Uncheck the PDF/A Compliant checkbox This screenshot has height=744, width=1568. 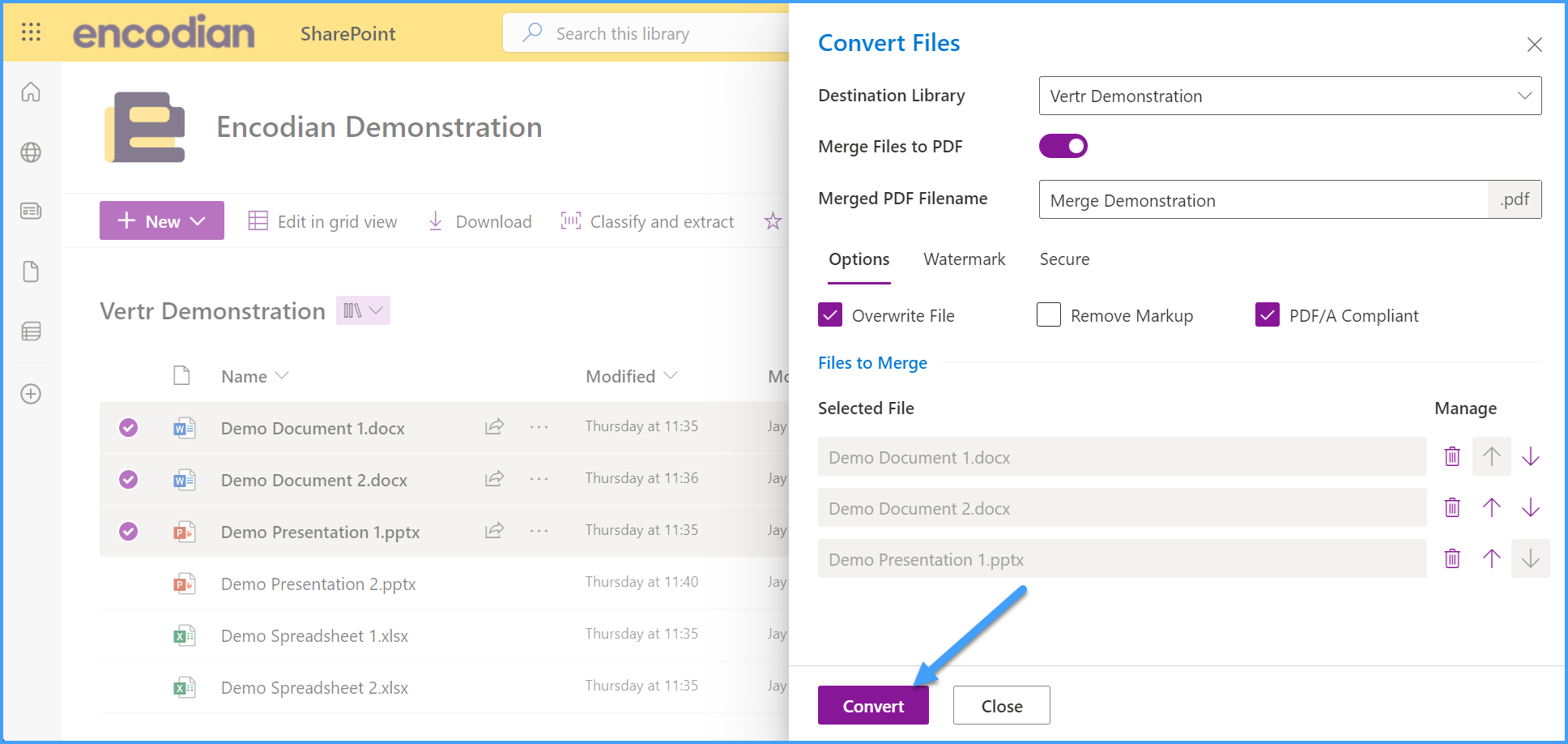coord(1268,314)
